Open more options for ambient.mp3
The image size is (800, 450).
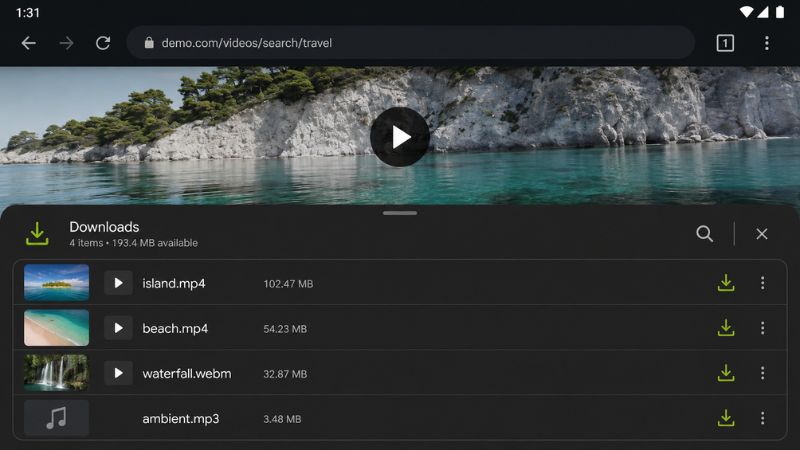pyautogui.click(x=762, y=418)
